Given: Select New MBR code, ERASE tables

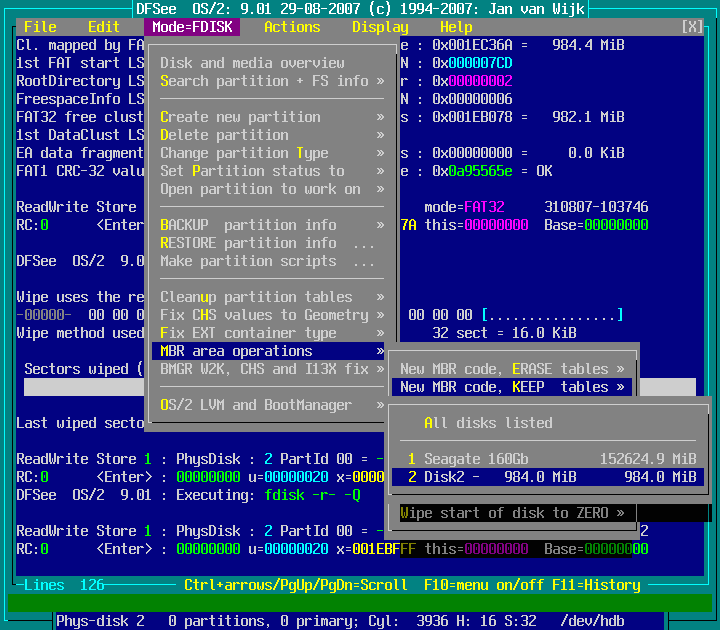Looking at the screenshot, I should (x=511, y=369).
